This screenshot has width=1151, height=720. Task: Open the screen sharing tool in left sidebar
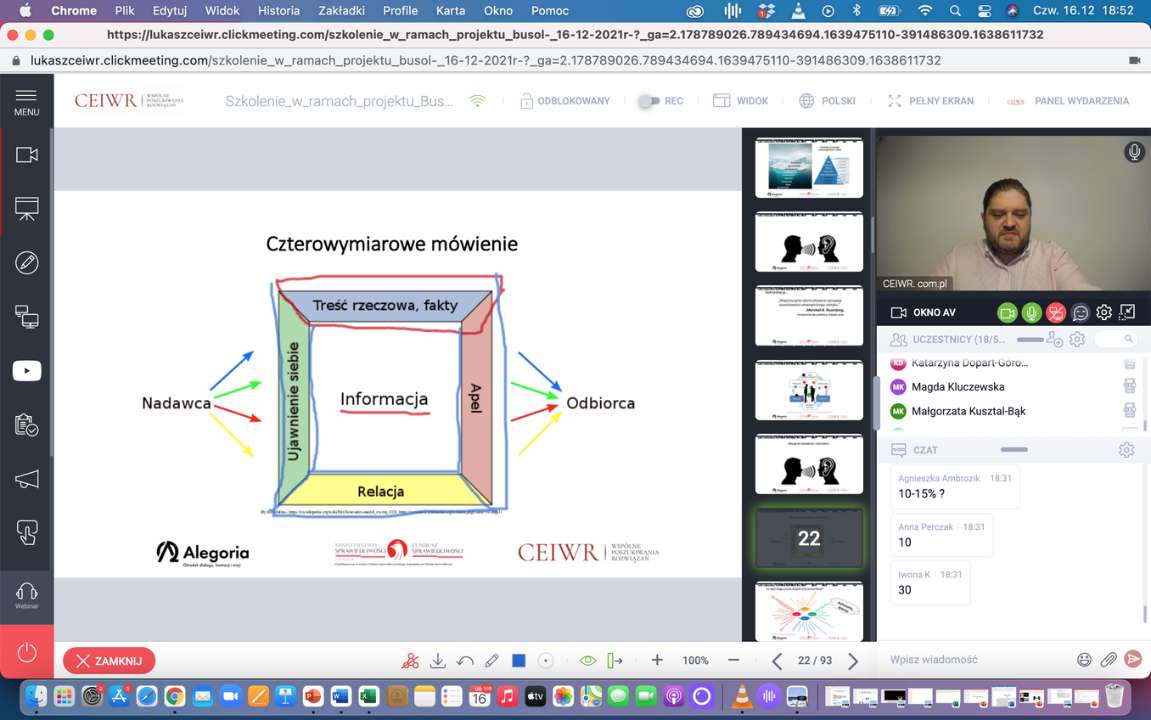tap(27, 317)
